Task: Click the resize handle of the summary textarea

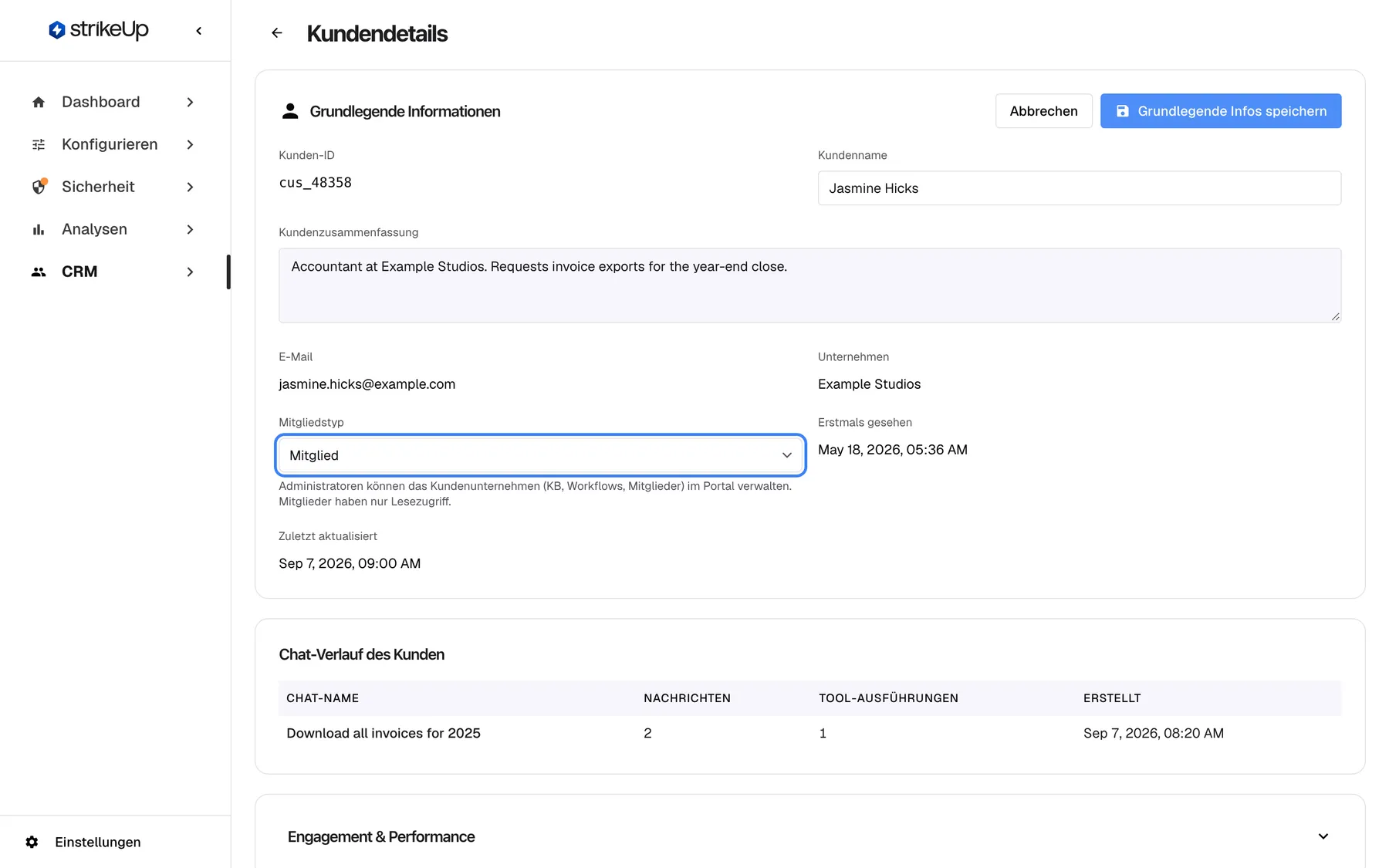Action: [x=1335, y=316]
